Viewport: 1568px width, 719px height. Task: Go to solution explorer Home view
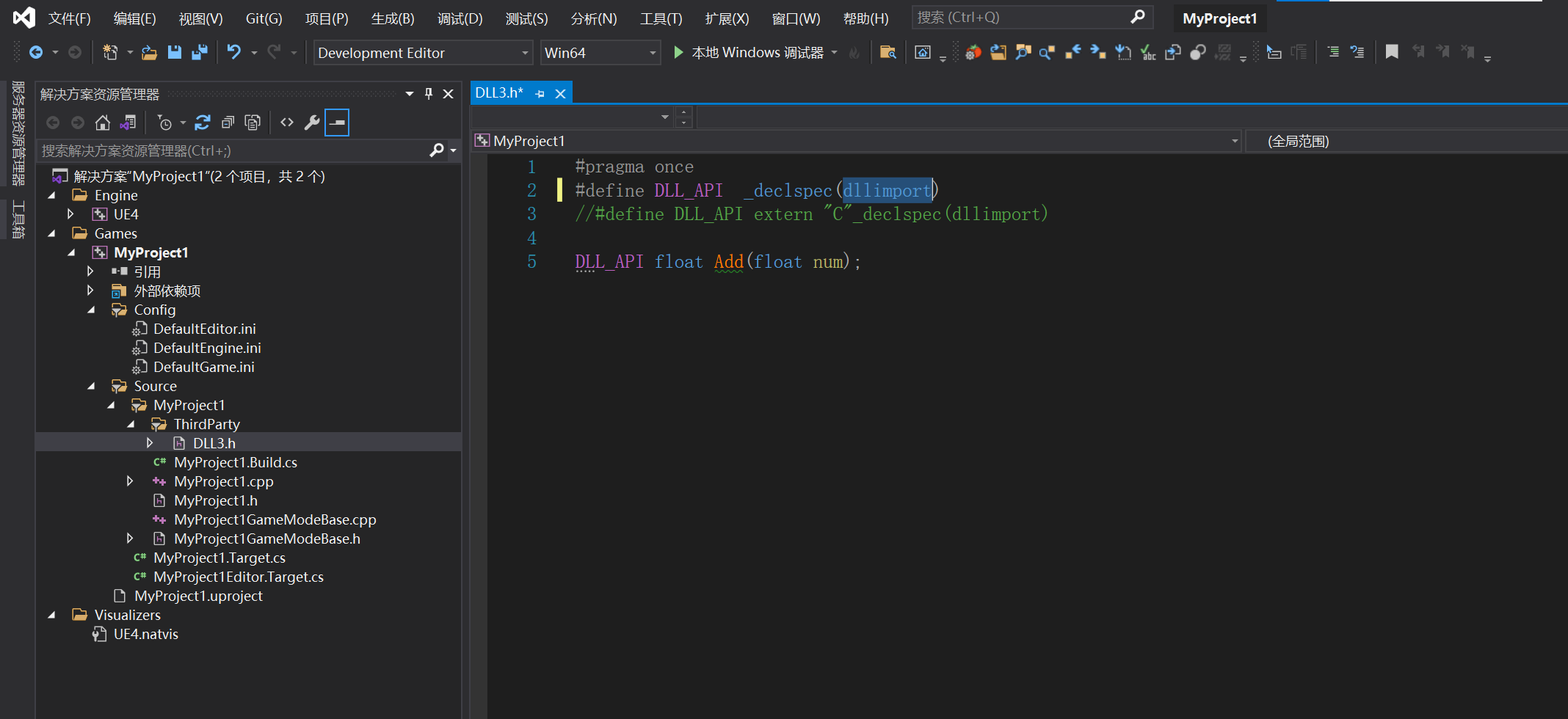(x=103, y=123)
